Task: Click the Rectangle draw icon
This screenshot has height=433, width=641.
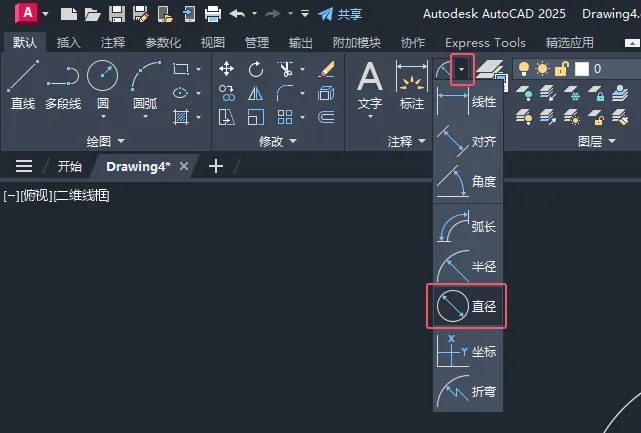Action: pos(181,69)
